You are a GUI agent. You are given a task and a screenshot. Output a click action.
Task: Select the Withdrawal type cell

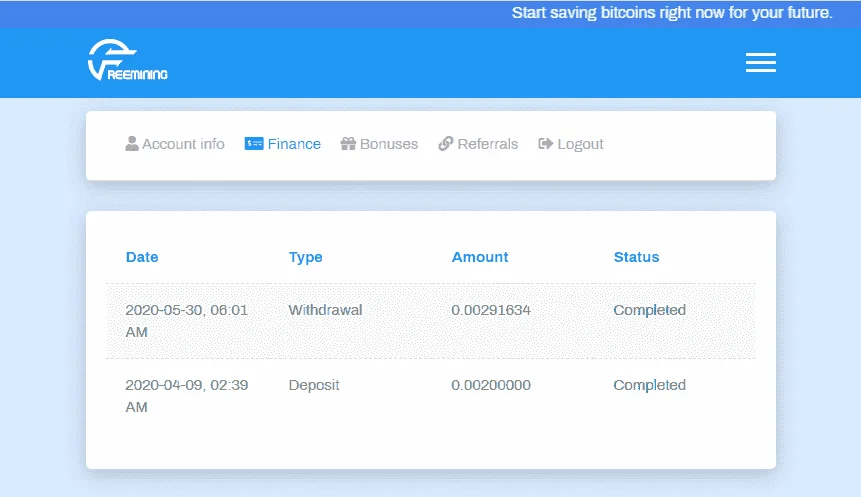click(x=326, y=310)
